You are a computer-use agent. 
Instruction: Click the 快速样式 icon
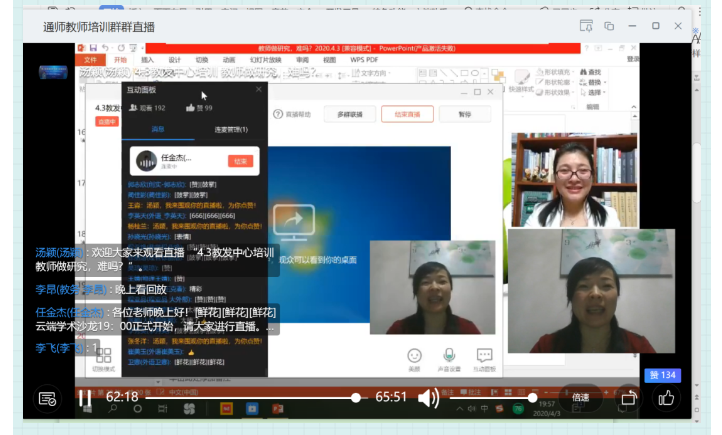coord(521,81)
